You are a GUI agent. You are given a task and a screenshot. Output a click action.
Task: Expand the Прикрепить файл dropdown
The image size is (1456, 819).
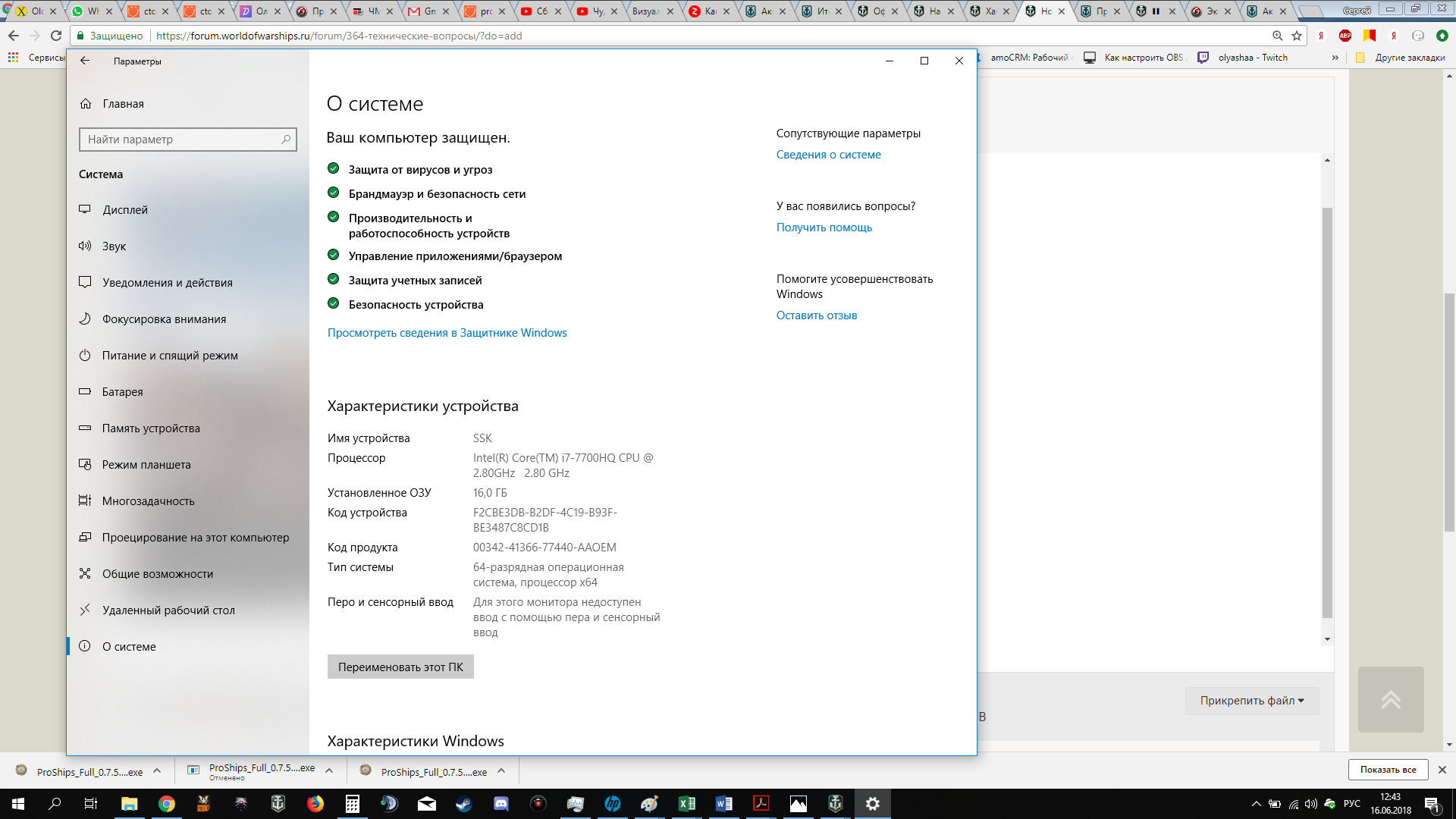coord(1252,701)
